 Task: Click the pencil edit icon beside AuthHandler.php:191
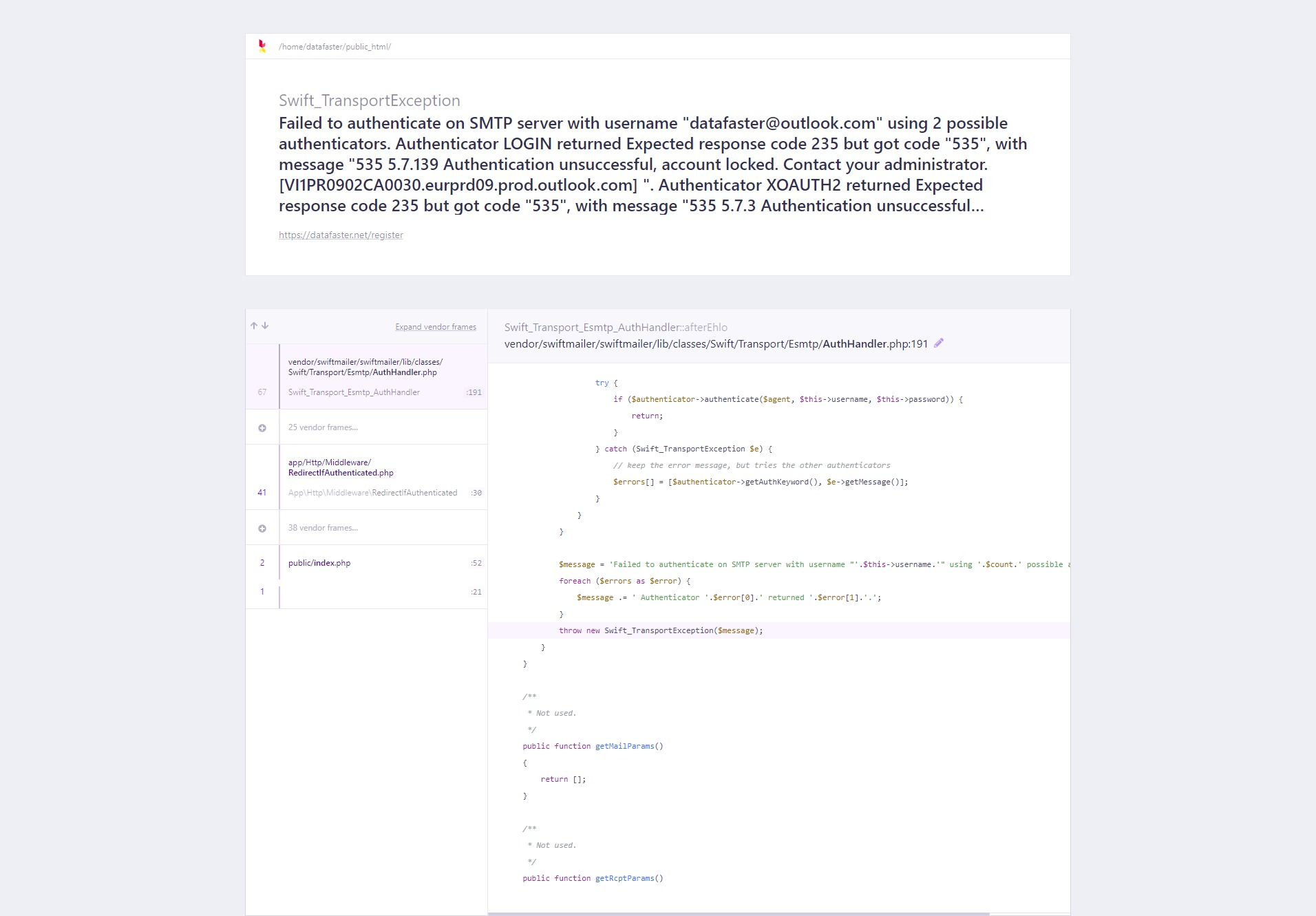coord(939,343)
